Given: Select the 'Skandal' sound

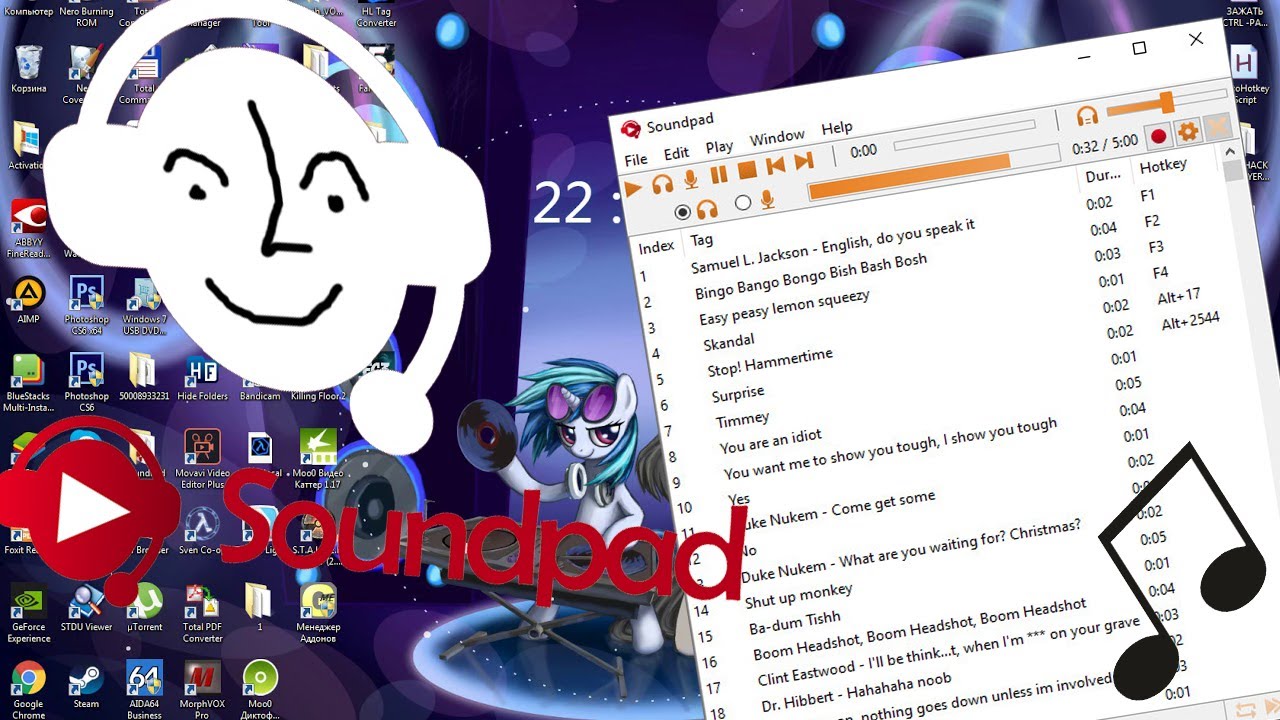Looking at the screenshot, I should click(729, 342).
